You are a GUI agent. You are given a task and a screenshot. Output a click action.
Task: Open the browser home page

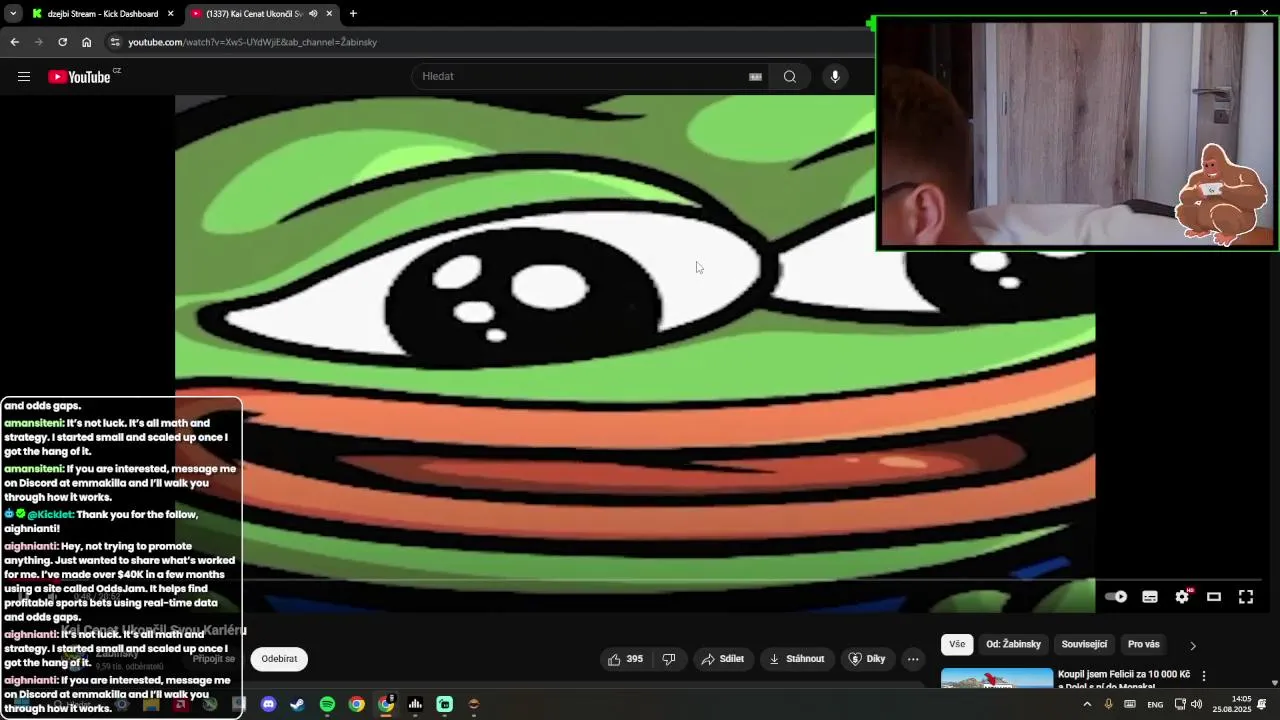coord(87,42)
